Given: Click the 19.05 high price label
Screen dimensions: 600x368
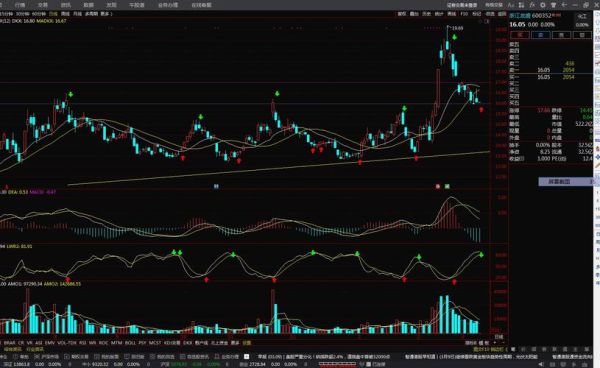Looking at the screenshot, I should pyautogui.click(x=457, y=28).
